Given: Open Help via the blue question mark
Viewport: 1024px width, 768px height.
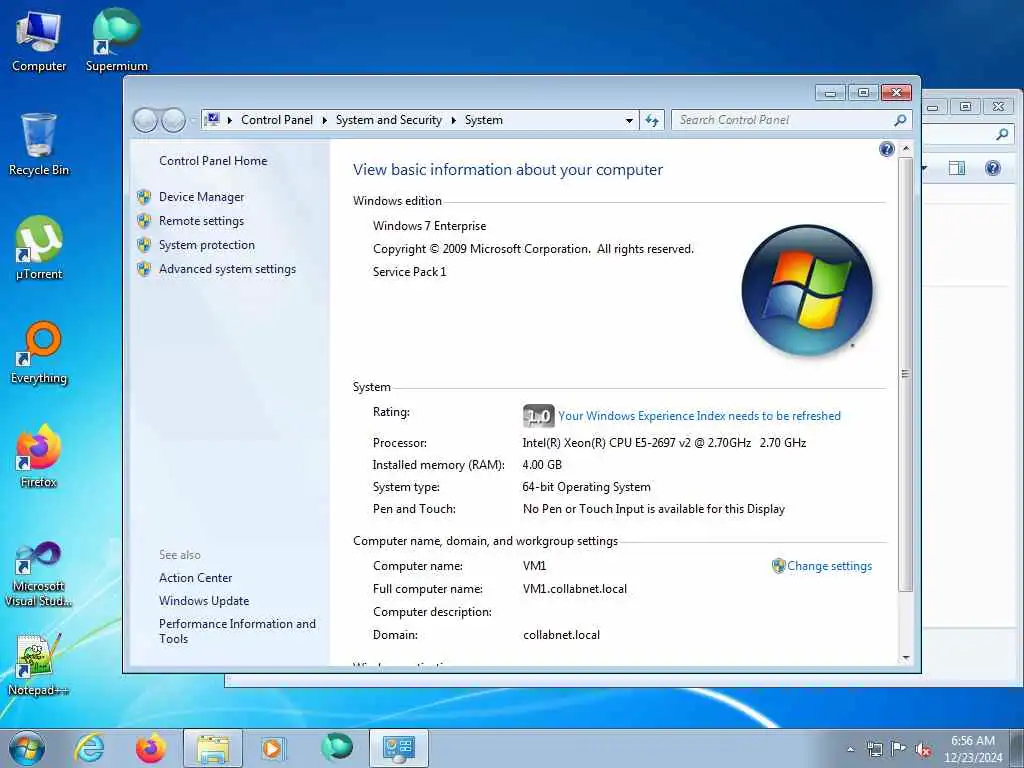Looking at the screenshot, I should point(886,150).
